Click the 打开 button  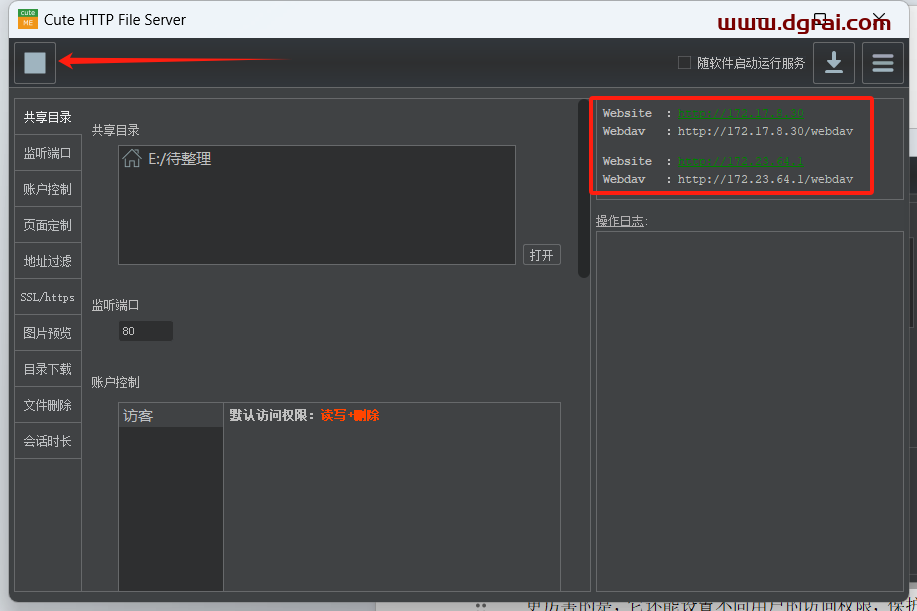(x=542, y=255)
